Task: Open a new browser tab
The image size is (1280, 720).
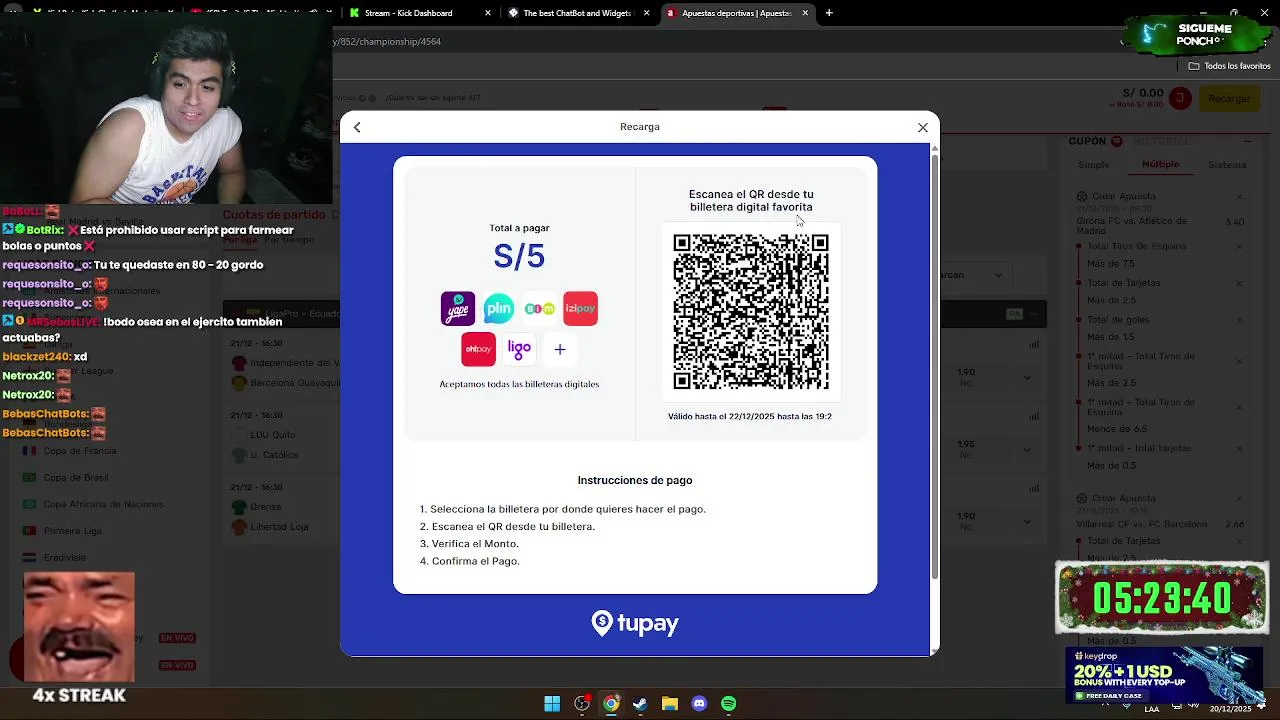Action: click(x=829, y=13)
